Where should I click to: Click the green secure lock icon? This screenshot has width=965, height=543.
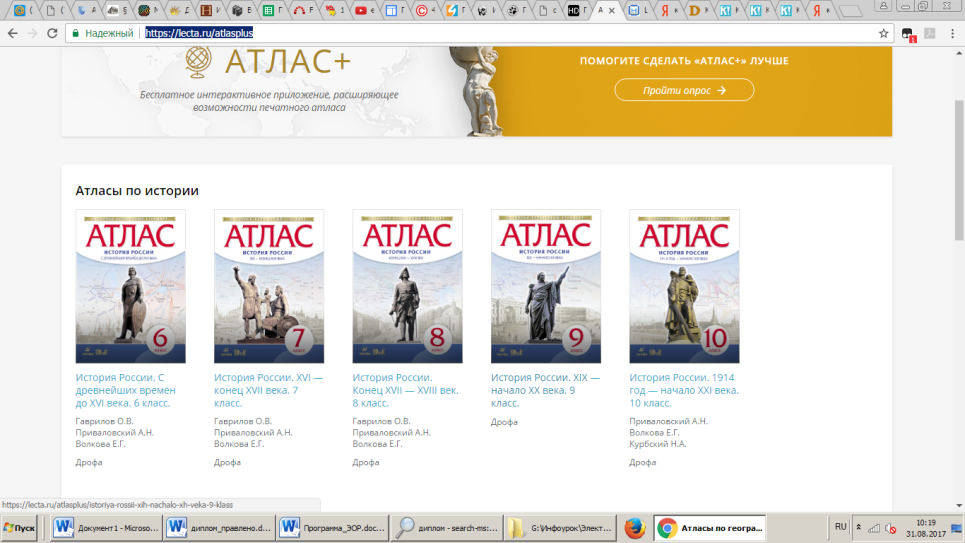tap(75, 33)
